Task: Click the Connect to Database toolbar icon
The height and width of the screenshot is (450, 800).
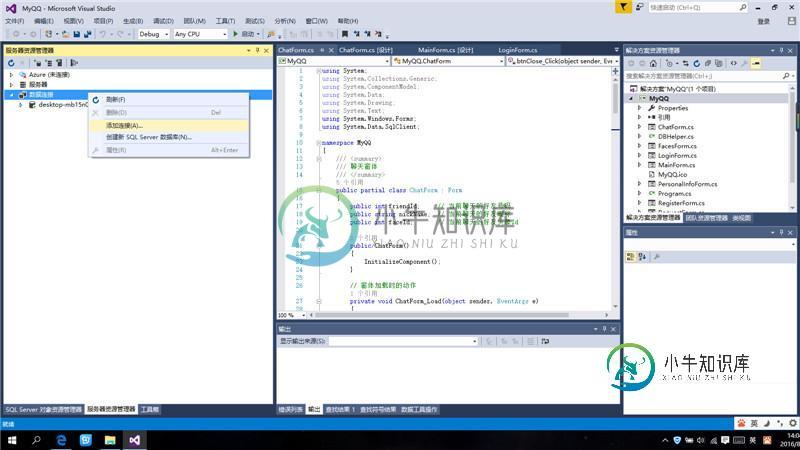Action: point(37,63)
